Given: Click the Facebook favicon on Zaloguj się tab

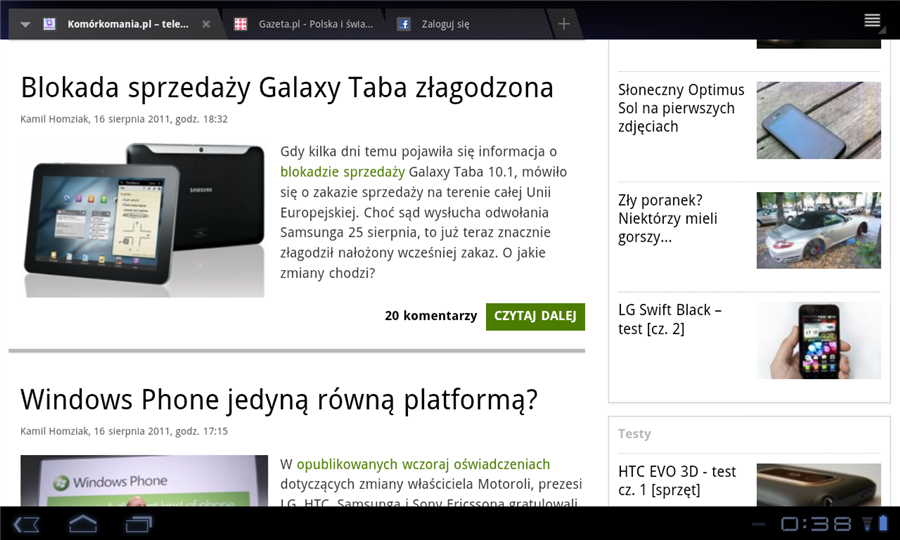Looking at the screenshot, I should pyautogui.click(x=404, y=24).
